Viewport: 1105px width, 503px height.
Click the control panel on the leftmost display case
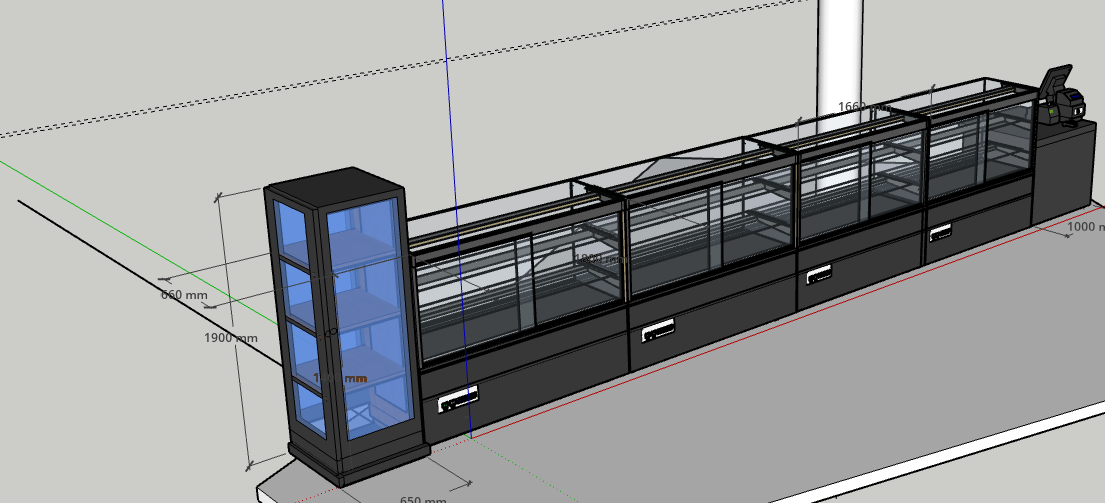click(x=458, y=399)
